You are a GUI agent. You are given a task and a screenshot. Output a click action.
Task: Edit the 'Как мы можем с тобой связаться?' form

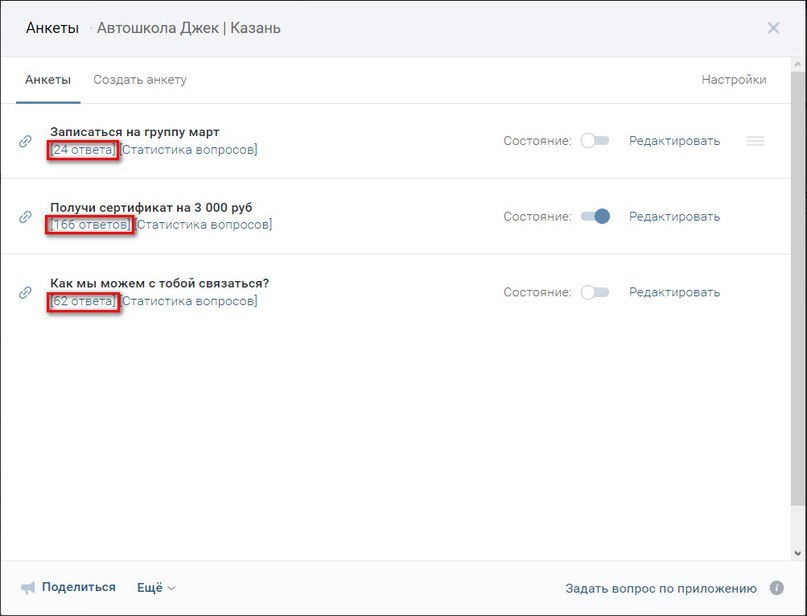coord(674,292)
